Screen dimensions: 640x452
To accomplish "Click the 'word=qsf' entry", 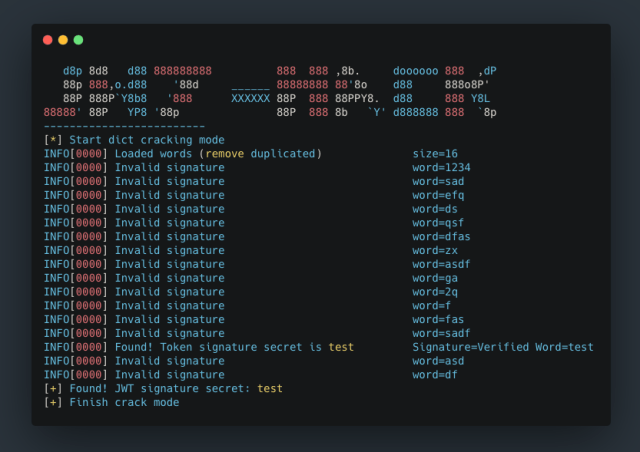I will 439,223.
